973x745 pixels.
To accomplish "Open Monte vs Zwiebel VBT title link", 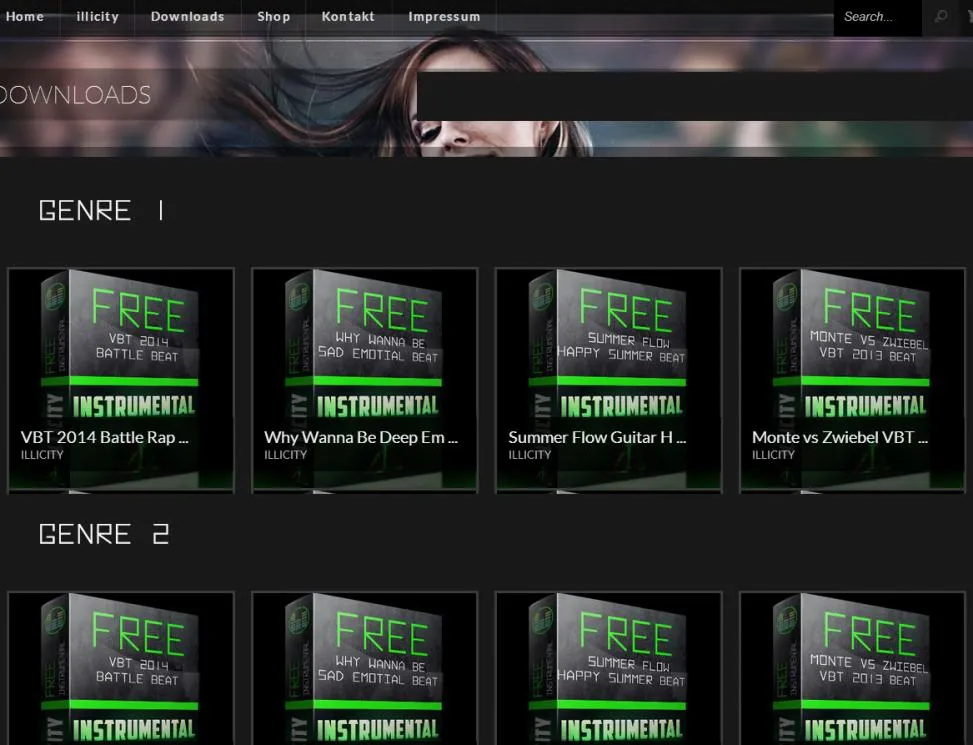I will [x=840, y=437].
